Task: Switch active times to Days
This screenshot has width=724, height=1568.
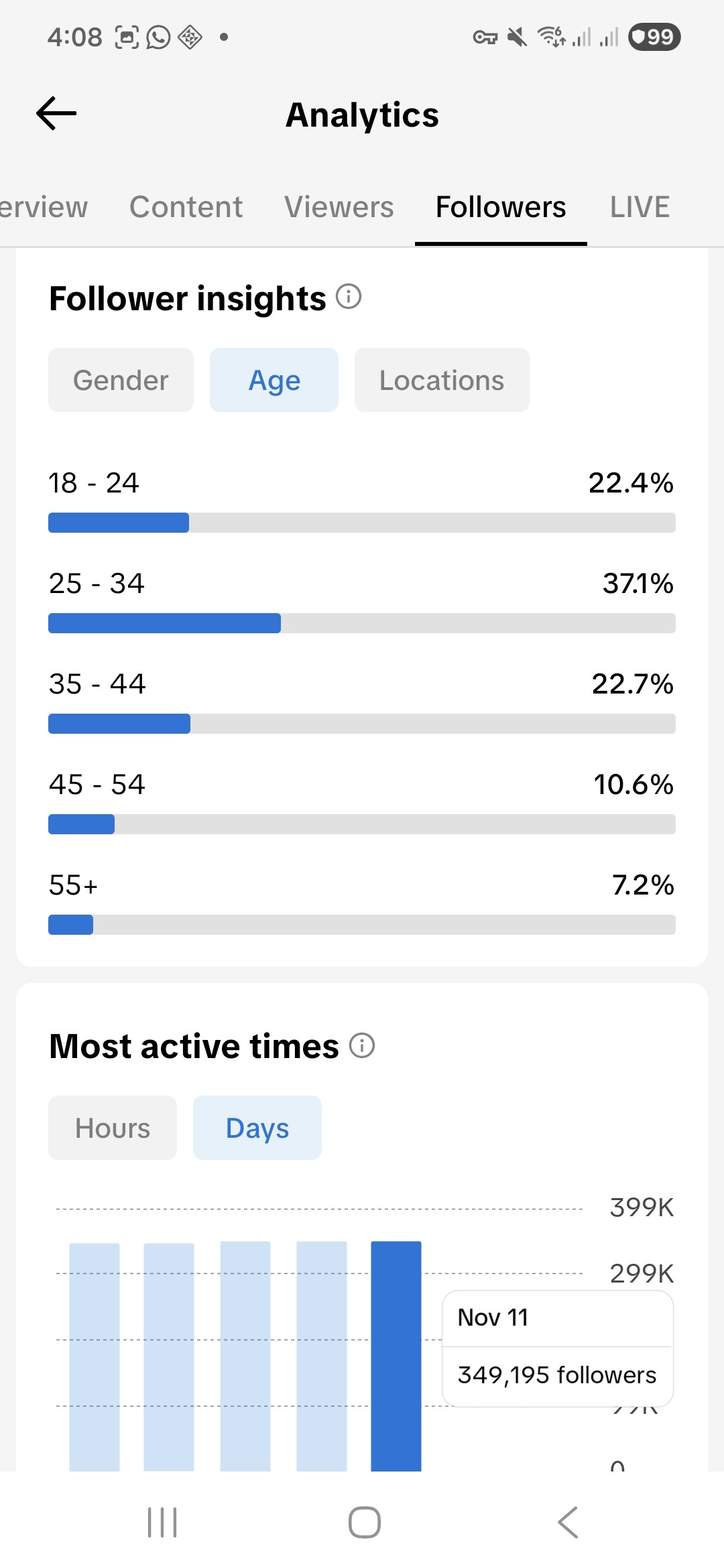Action: point(257,1128)
